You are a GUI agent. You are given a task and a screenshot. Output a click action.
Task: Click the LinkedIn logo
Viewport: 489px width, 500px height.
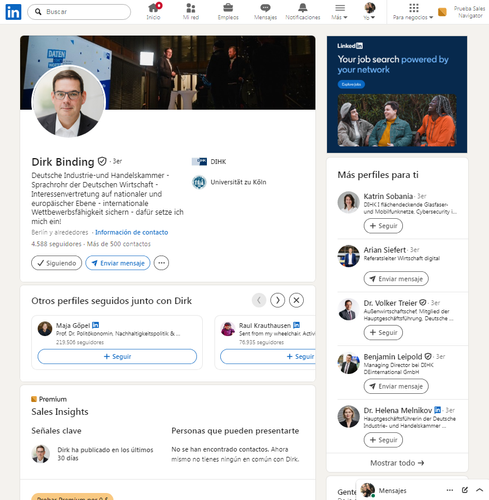13,12
